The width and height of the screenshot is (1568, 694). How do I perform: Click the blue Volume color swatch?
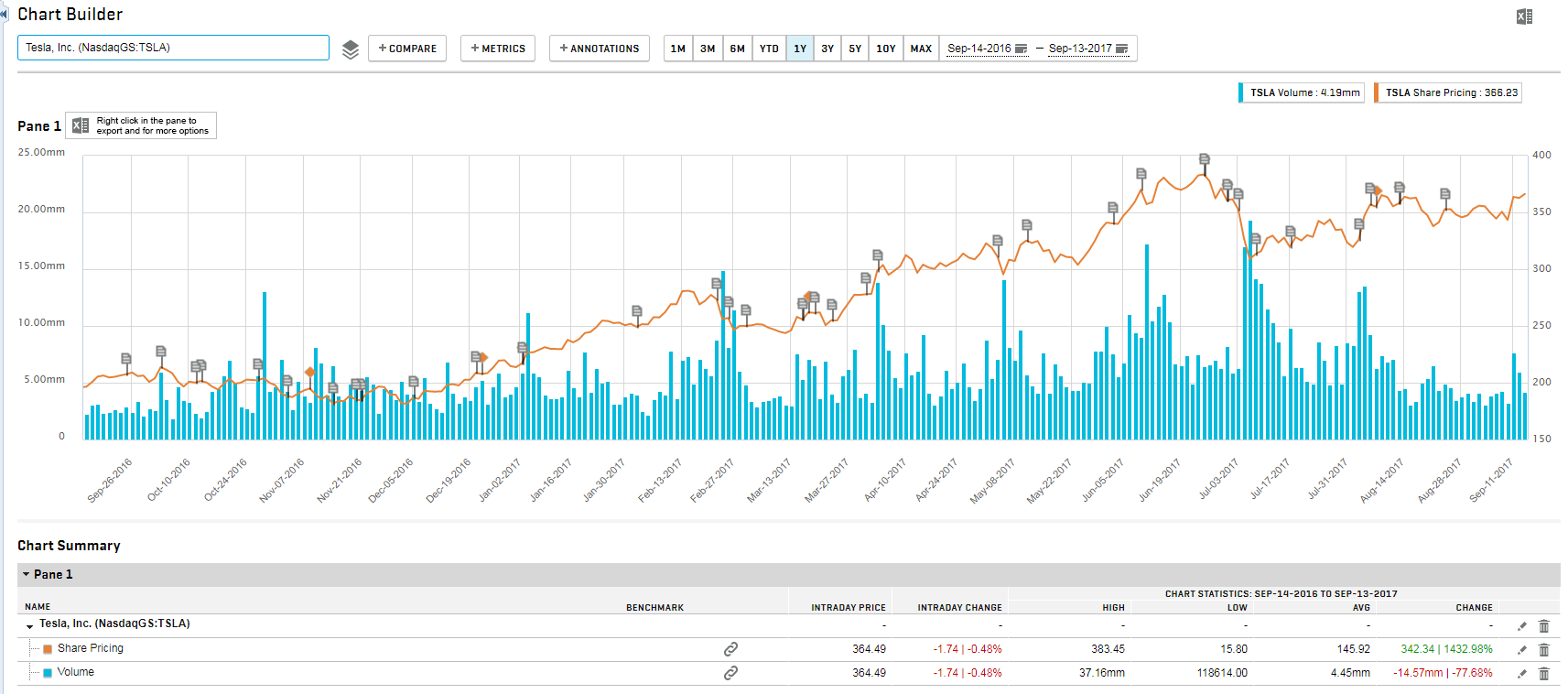coord(48,673)
